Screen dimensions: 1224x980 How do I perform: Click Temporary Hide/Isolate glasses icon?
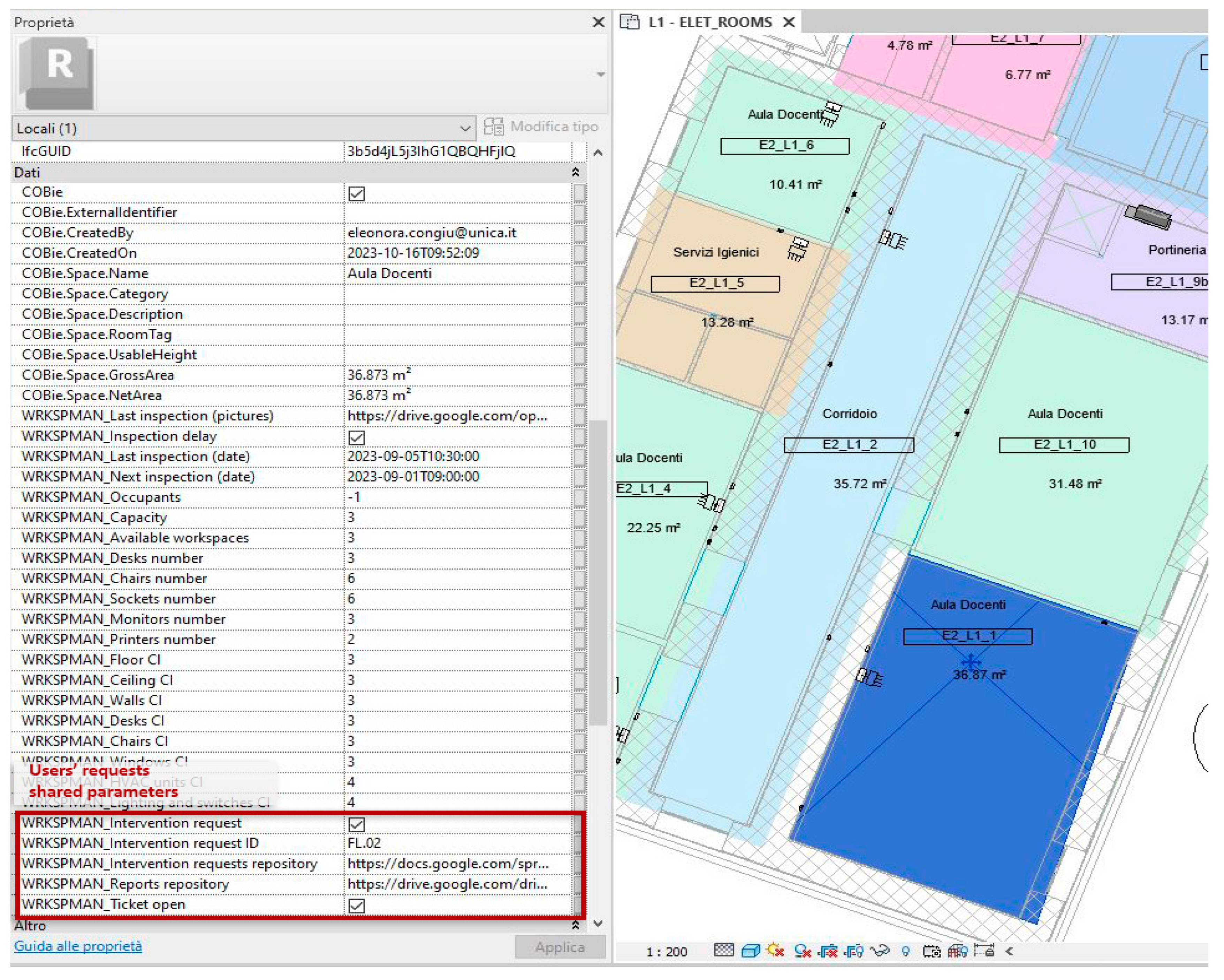[880, 950]
